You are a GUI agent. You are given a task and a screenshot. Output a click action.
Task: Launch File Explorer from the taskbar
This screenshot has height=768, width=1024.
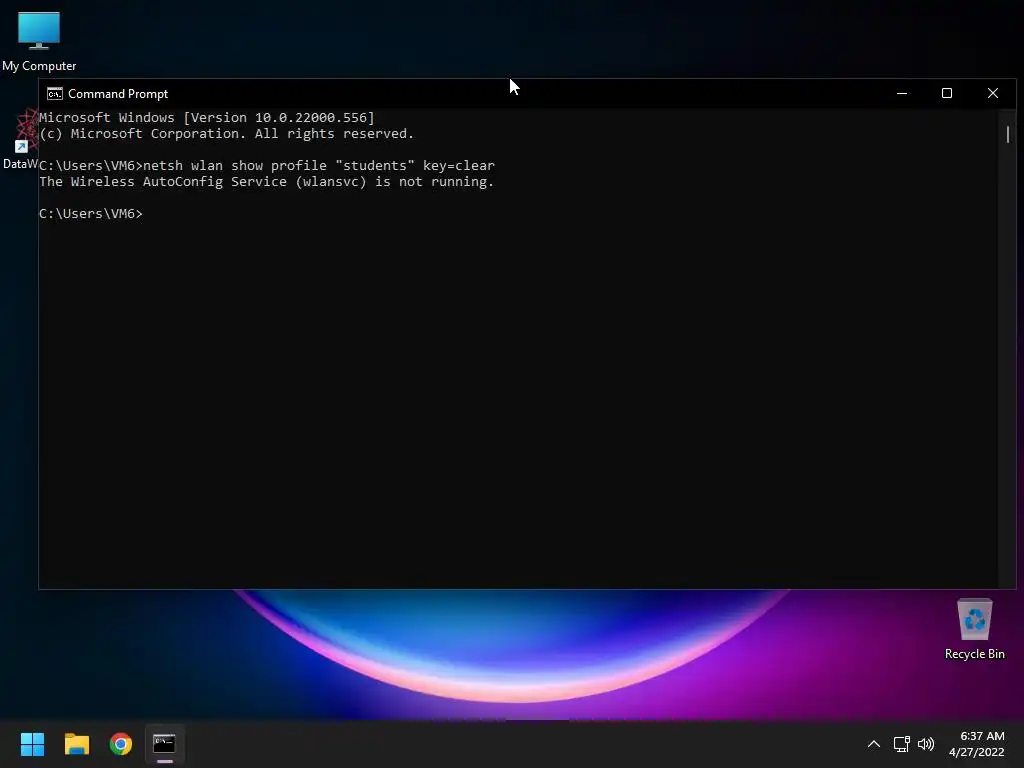click(76, 744)
